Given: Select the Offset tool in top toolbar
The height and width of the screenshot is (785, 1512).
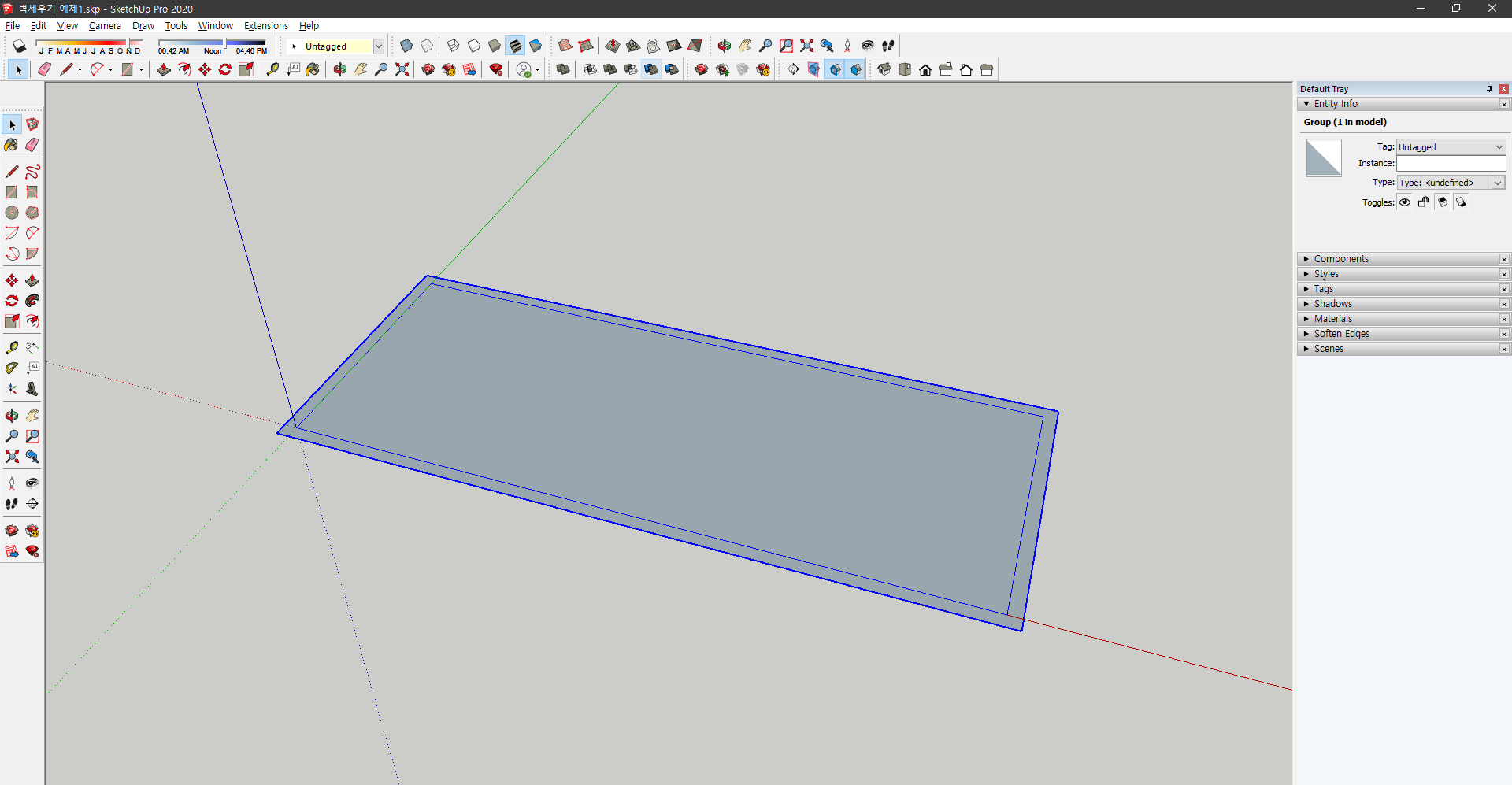Looking at the screenshot, I should tap(184, 69).
